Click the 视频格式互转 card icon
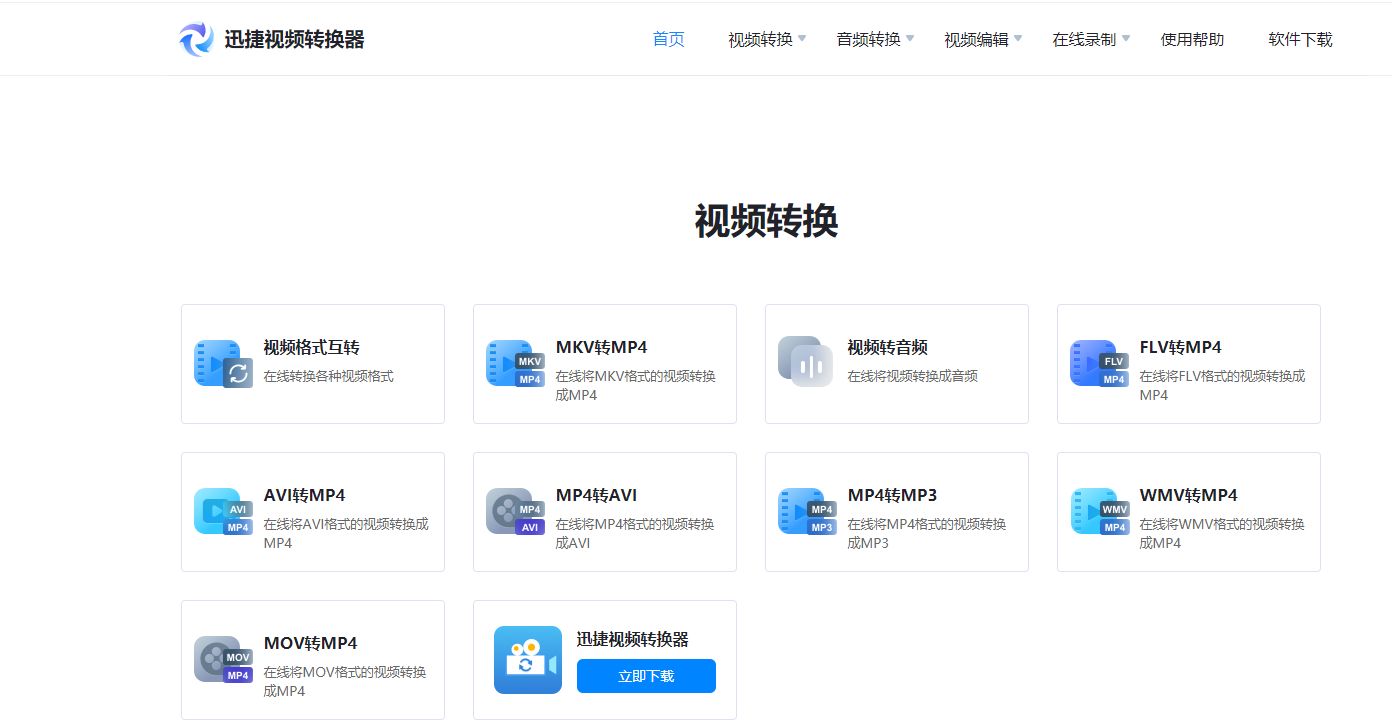 223,364
